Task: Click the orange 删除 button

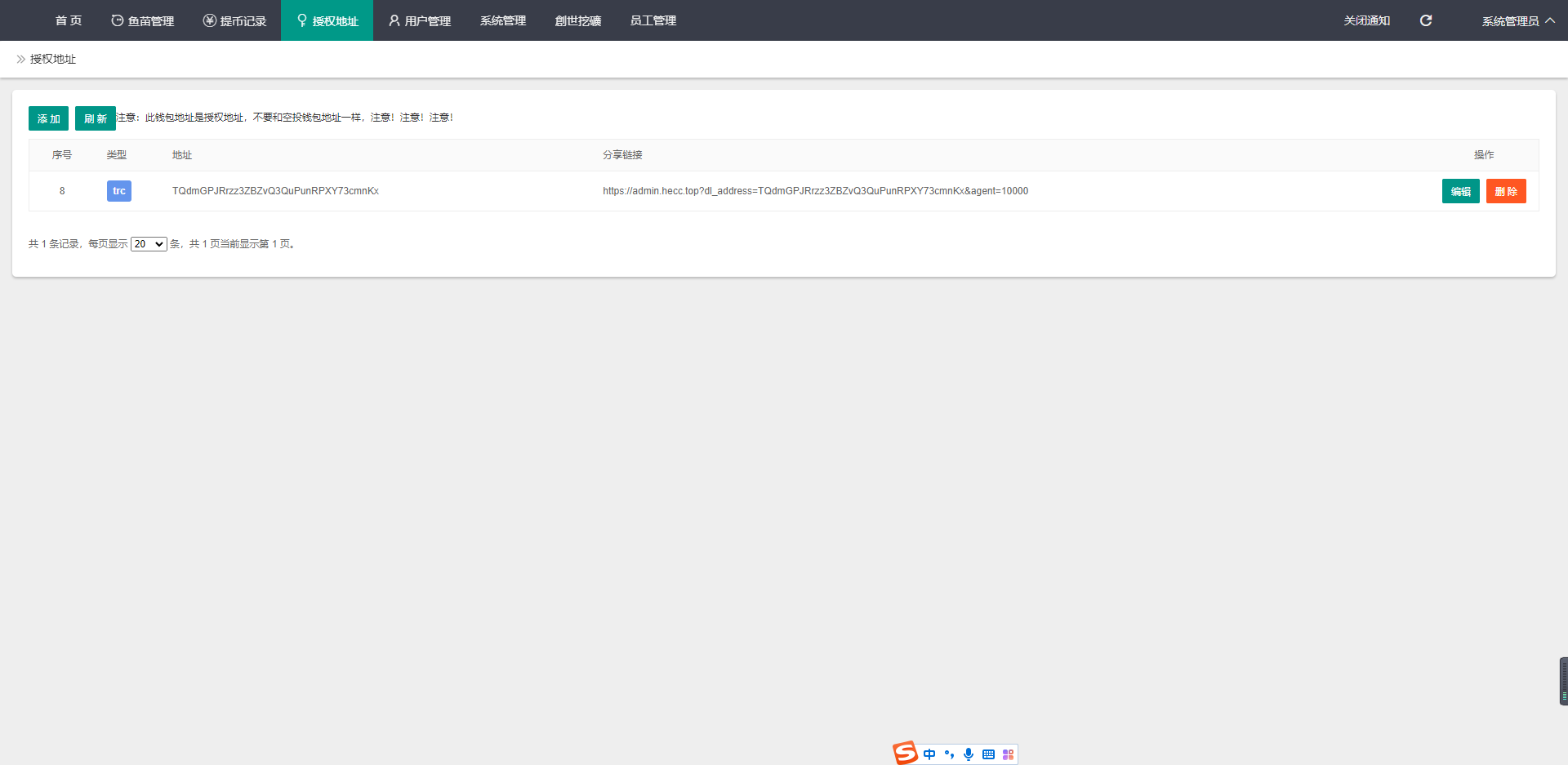Action: click(1505, 191)
